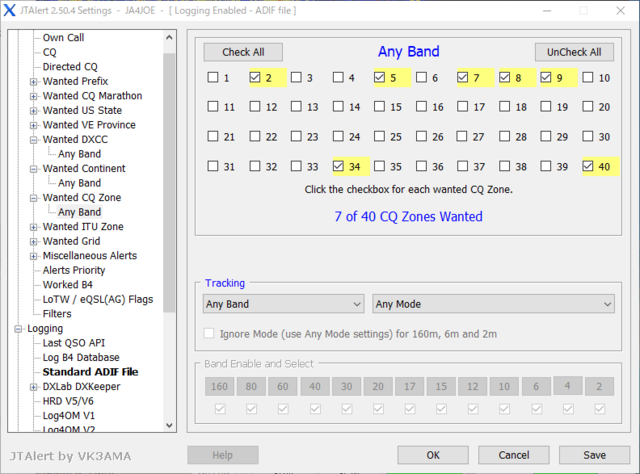Toggle Ignore Mode for 160m, 6m and 2m
The width and height of the screenshot is (640, 474).
click(209, 334)
